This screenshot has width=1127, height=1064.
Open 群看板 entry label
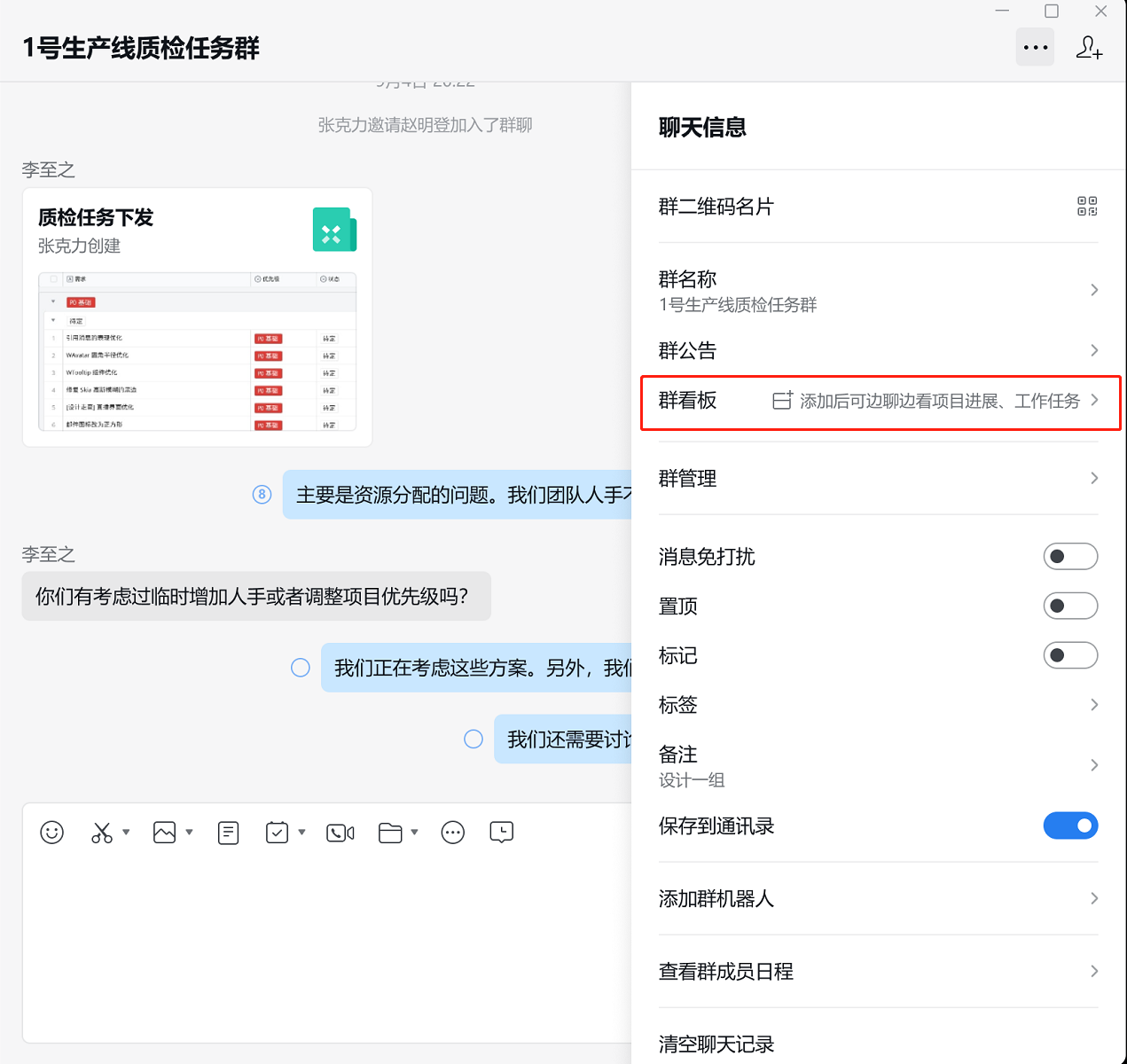pyautogui.click(x=687, y=400)
